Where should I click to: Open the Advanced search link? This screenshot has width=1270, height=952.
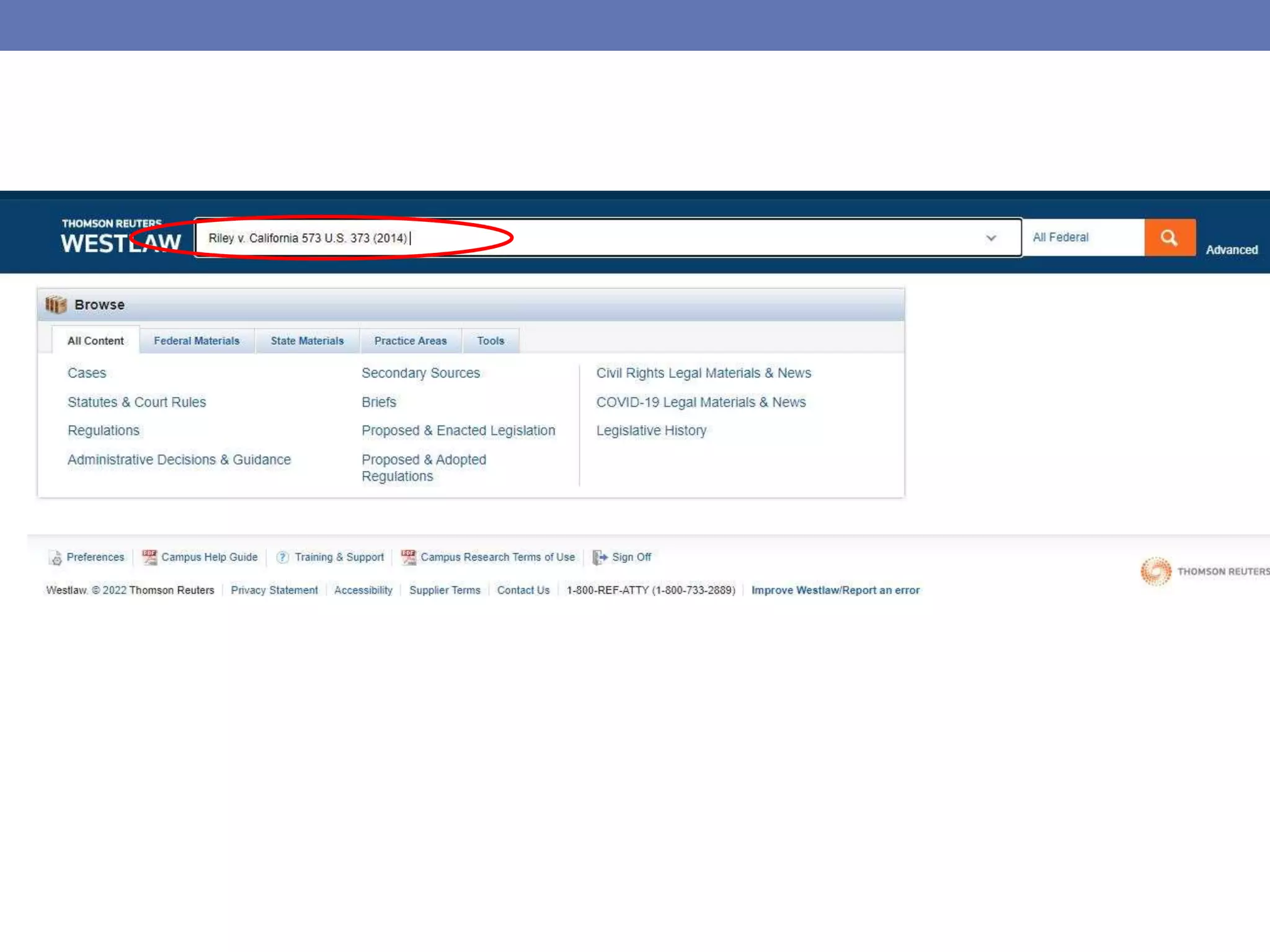[1231, 250]
